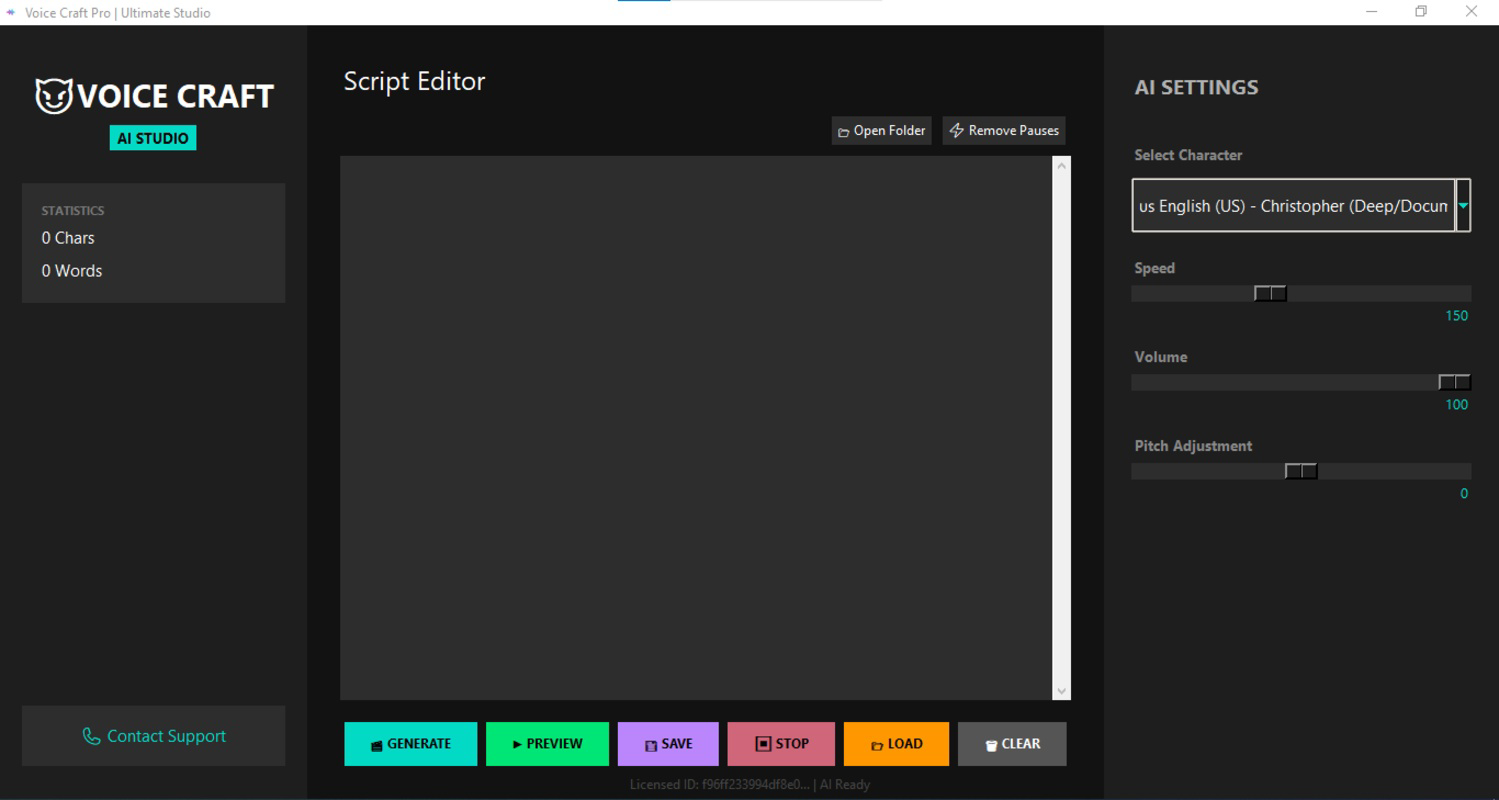Load a script with the LOAD button
Image resolution: width=1499 pixels, height=800 pixels.
click(x=896, y=744)
